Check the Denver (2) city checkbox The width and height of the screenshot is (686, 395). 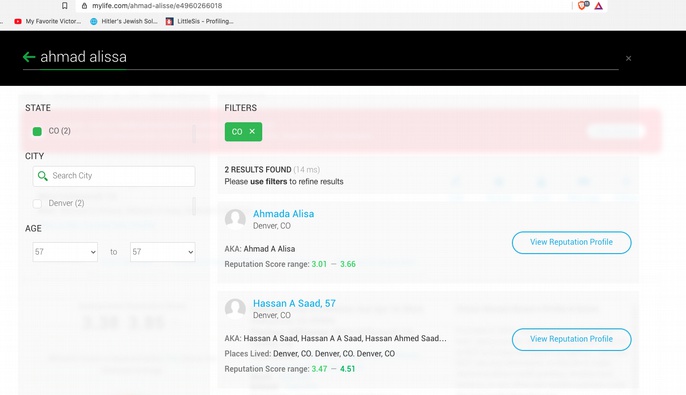click(37, 203)
